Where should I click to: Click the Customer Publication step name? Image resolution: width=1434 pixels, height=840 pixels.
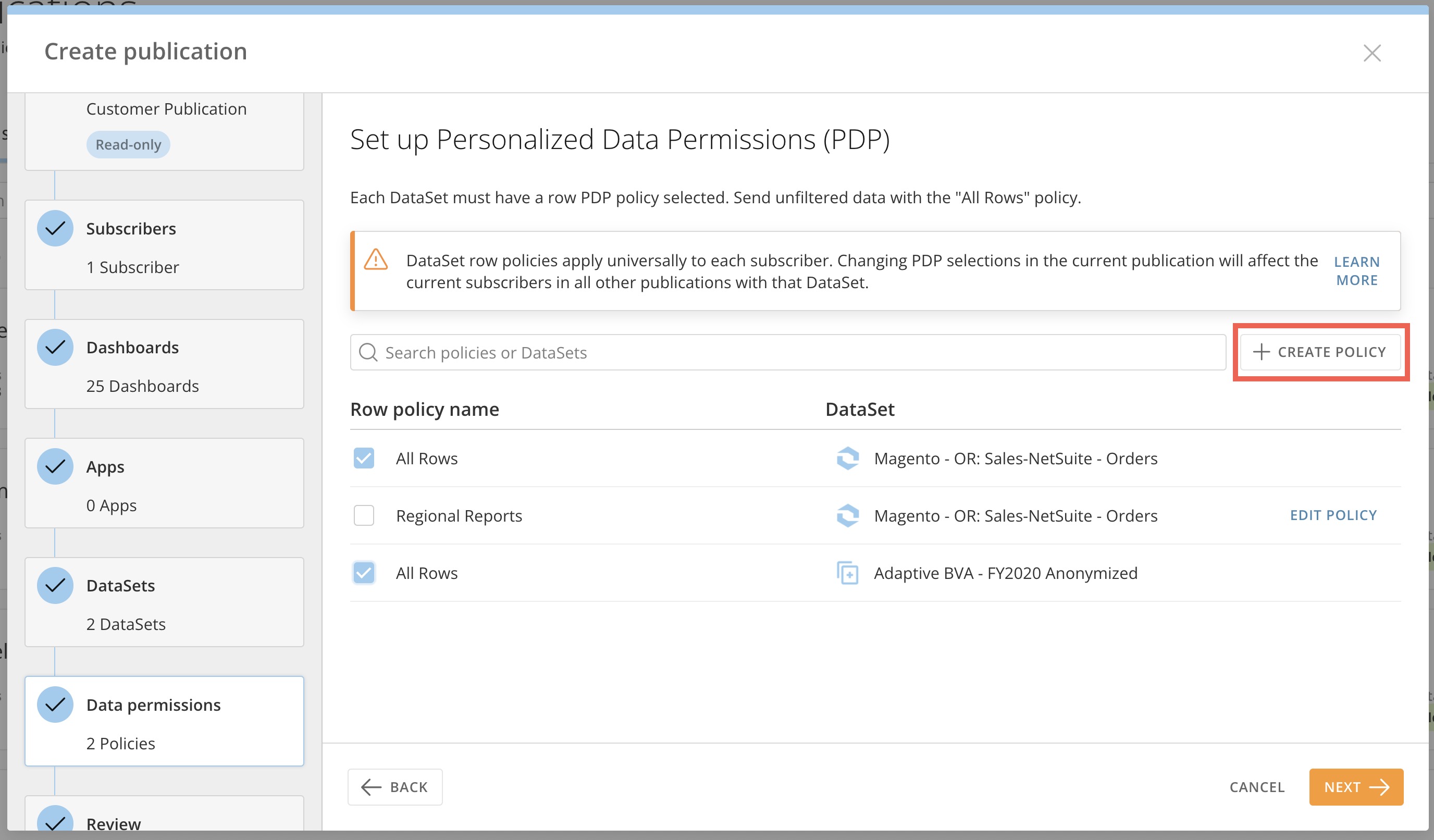point(166,109)
